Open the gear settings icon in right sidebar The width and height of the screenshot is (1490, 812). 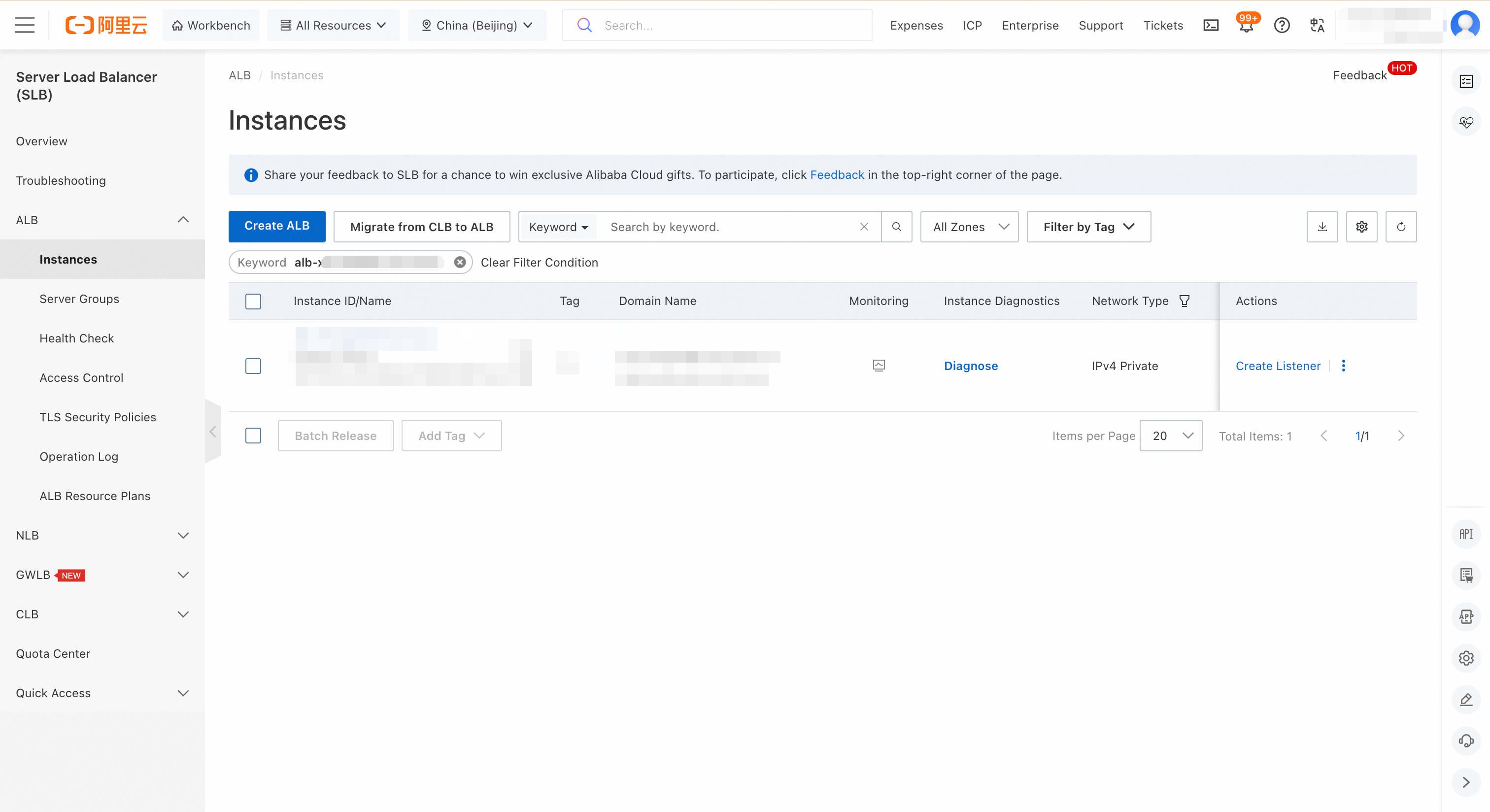[1466, 658]
